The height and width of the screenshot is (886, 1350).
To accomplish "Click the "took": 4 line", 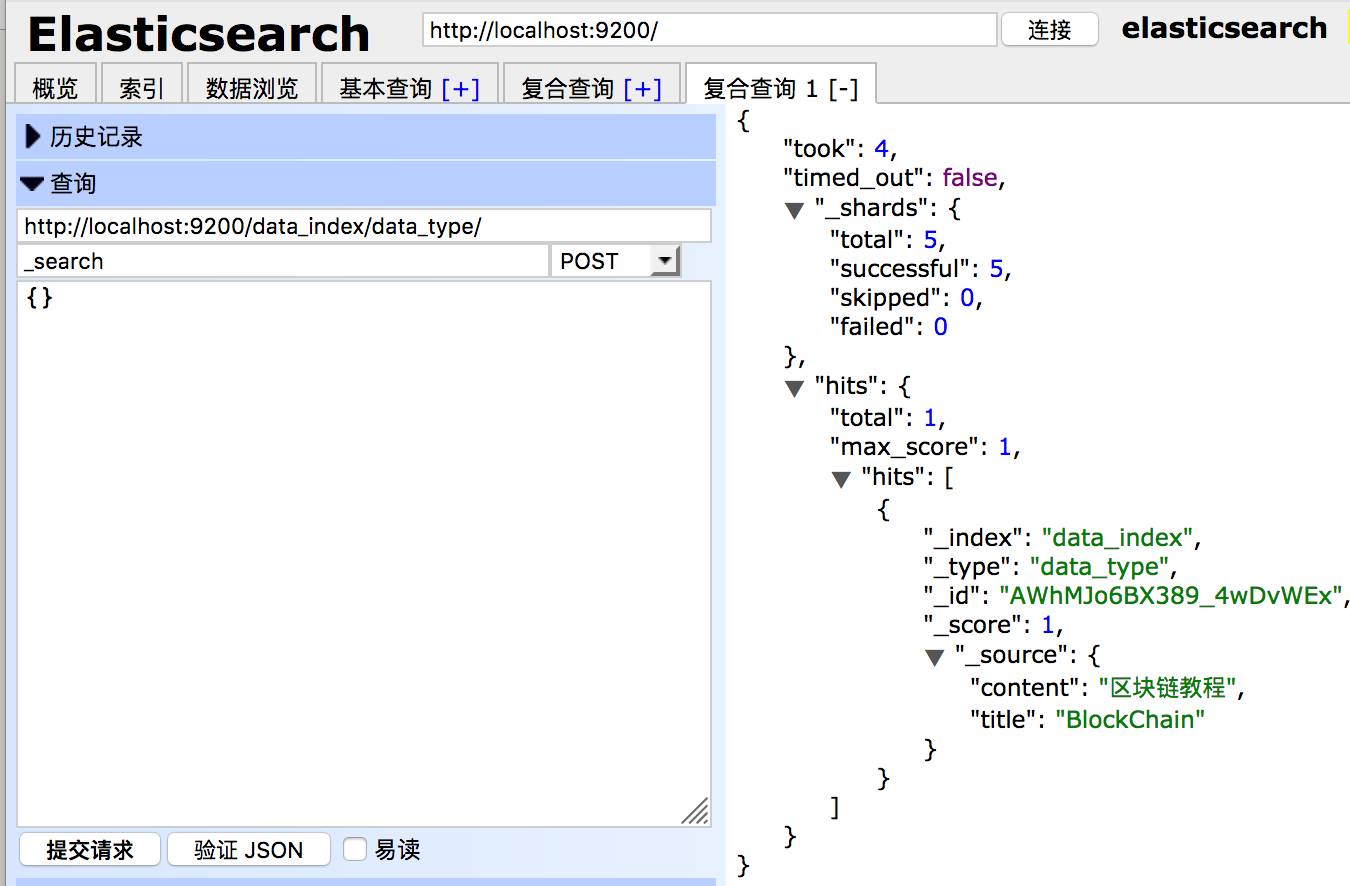I will (839, 149).
